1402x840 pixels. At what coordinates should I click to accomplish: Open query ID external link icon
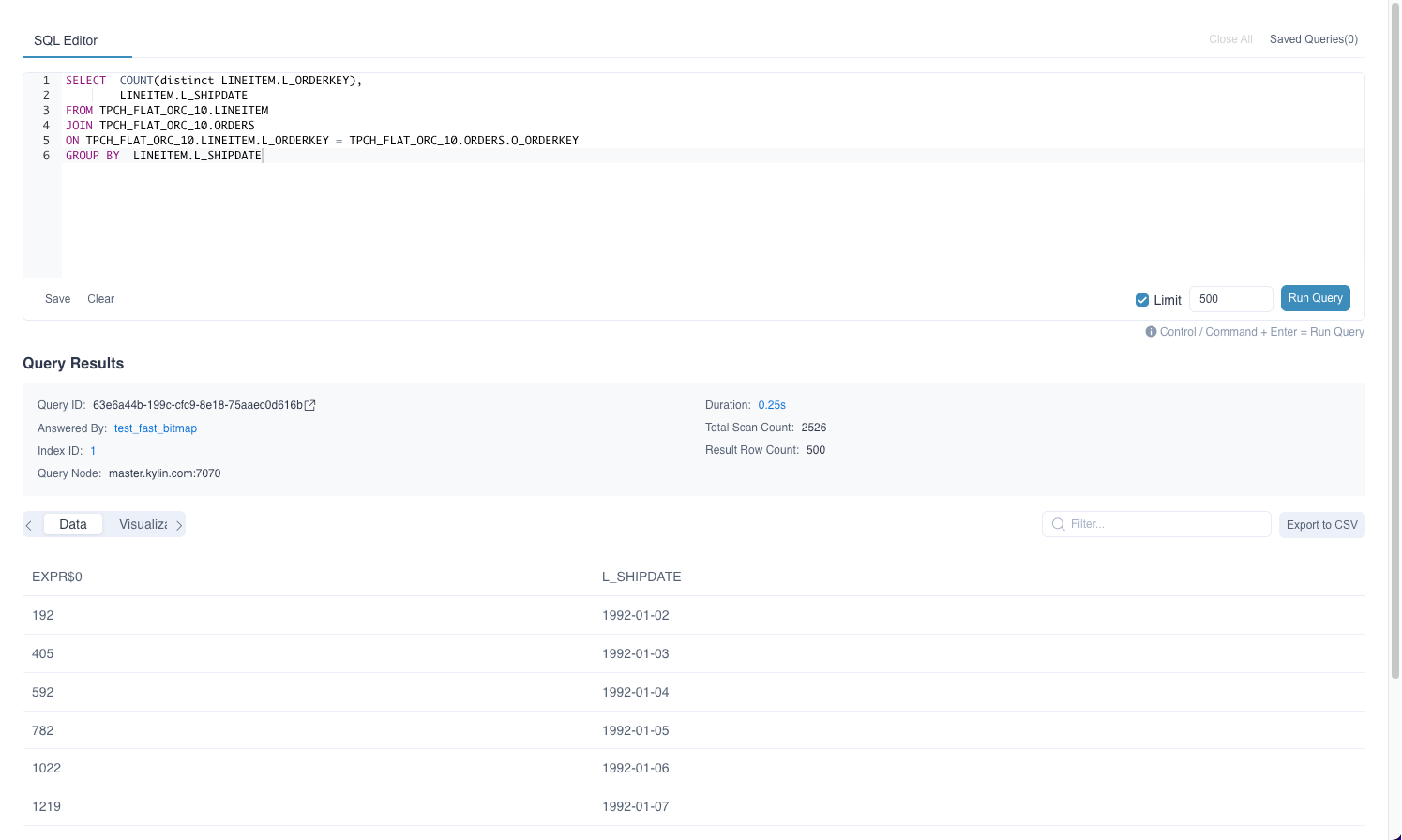[310, 405]
